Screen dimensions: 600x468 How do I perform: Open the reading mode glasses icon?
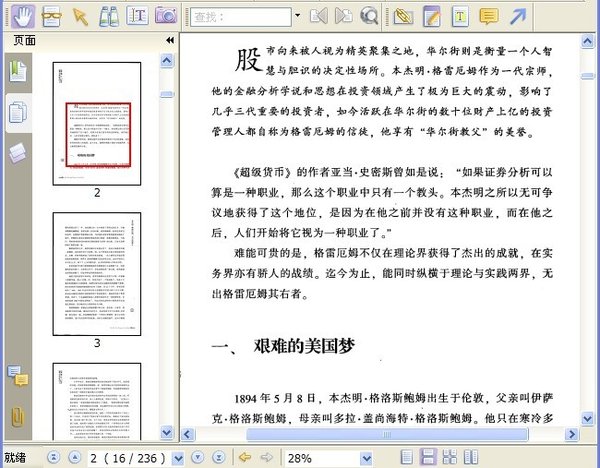coord(52,16)
